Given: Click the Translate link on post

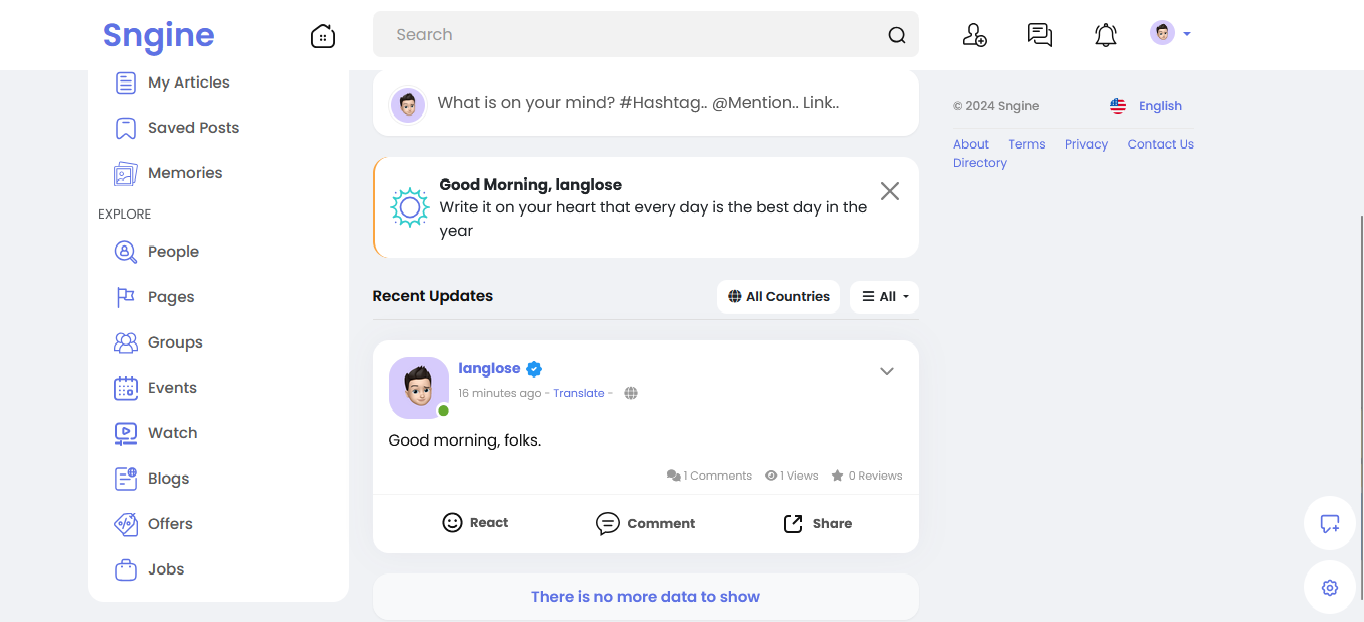Looking at the screenshot, I should [x=579, y=393].
